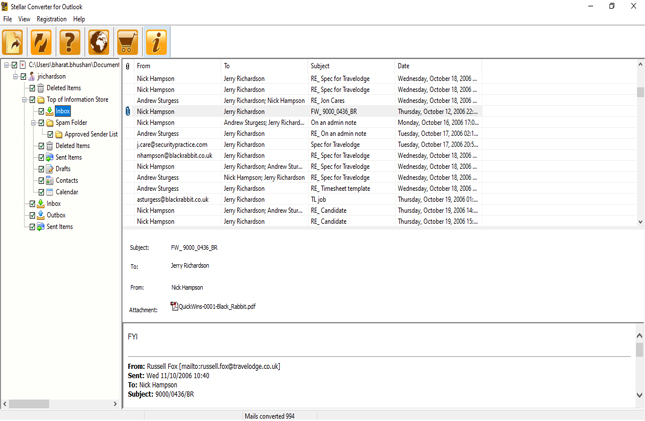Click the shopping cart Buy icon
Screen dimensions: 645x421
(x=128, y=42)
